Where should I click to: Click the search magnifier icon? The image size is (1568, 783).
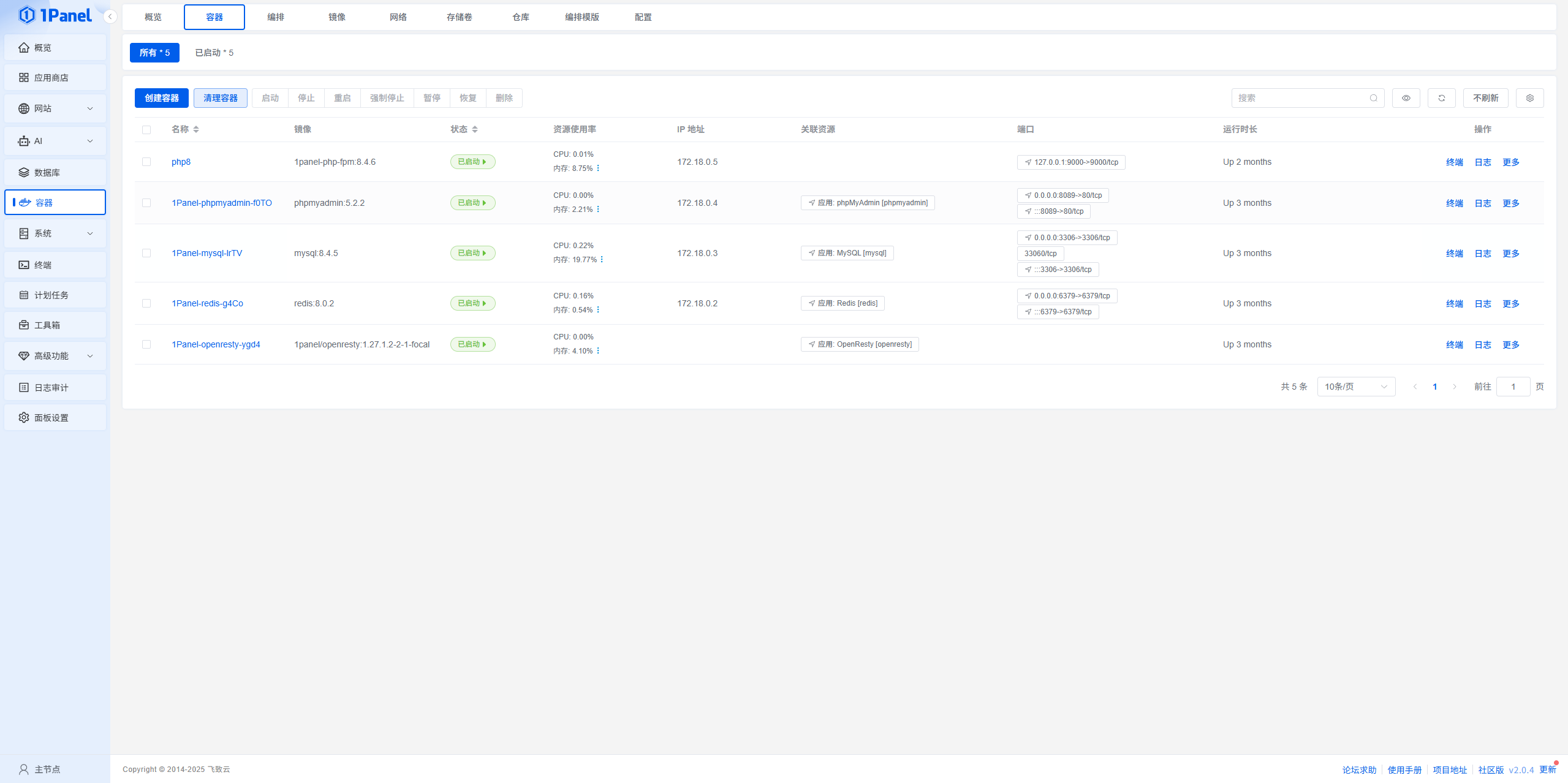[1373, 98]
